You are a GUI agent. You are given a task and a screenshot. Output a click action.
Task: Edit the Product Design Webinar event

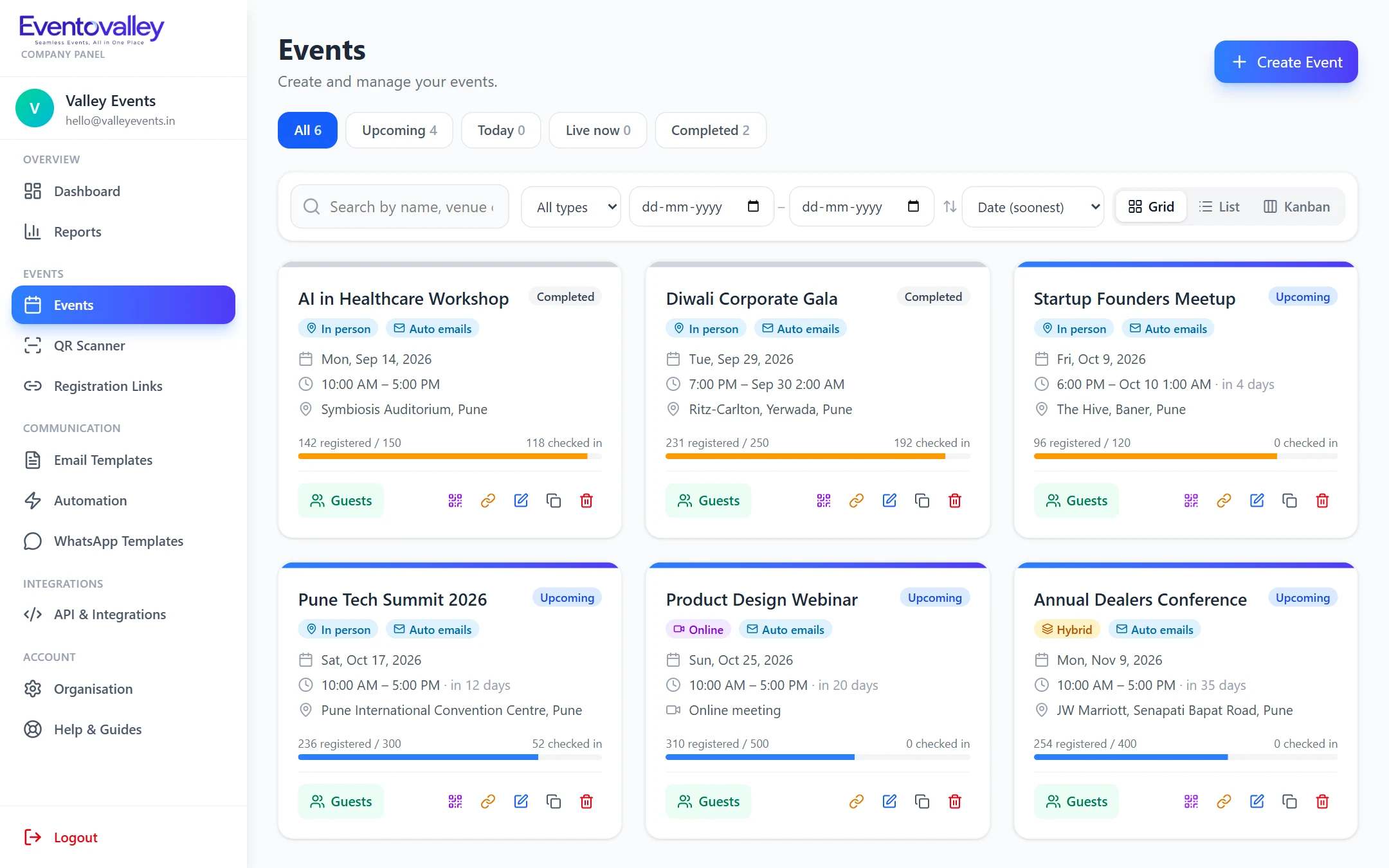tap(889, 801)
